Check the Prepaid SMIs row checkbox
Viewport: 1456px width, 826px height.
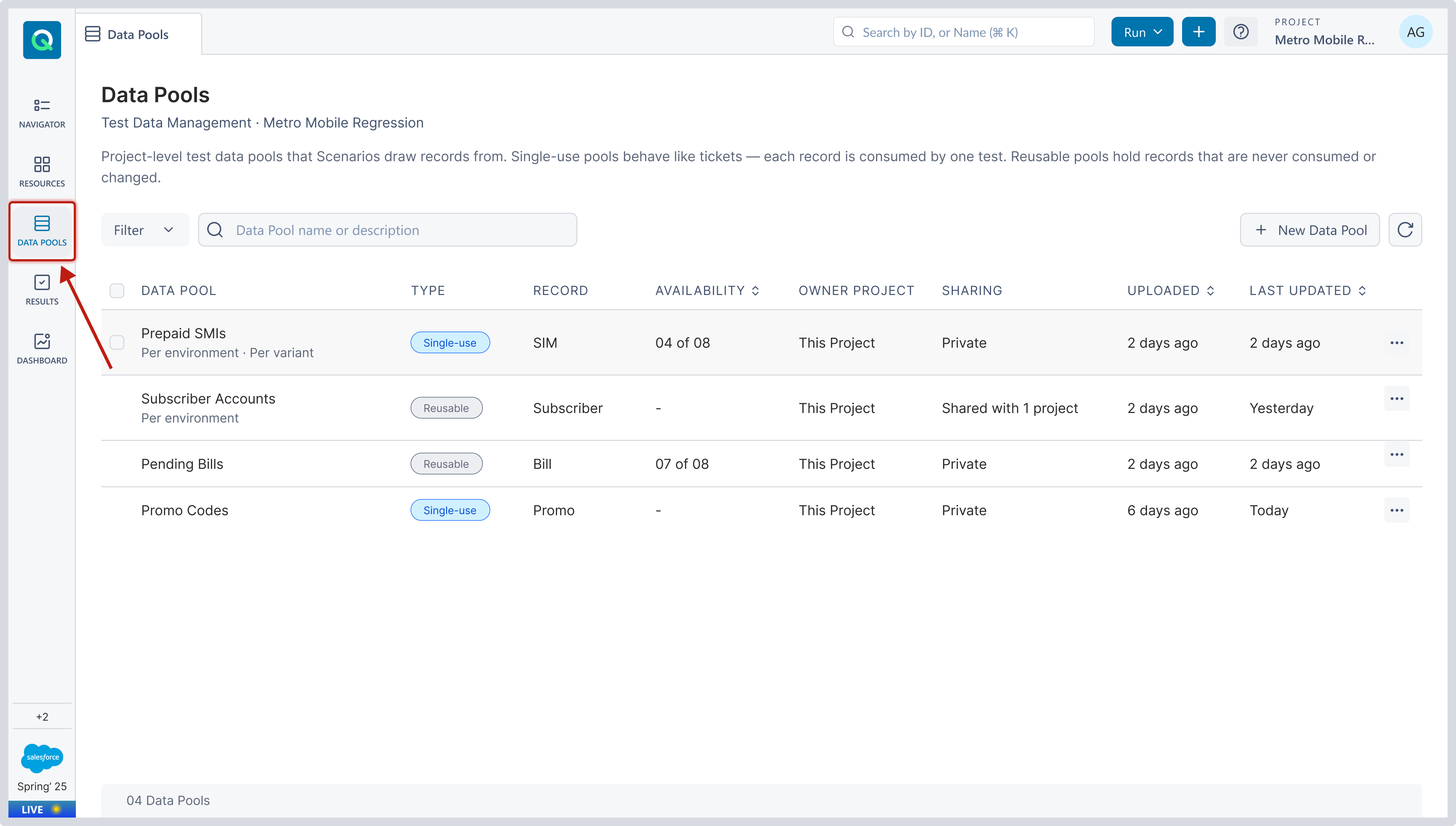click(117, 342)
